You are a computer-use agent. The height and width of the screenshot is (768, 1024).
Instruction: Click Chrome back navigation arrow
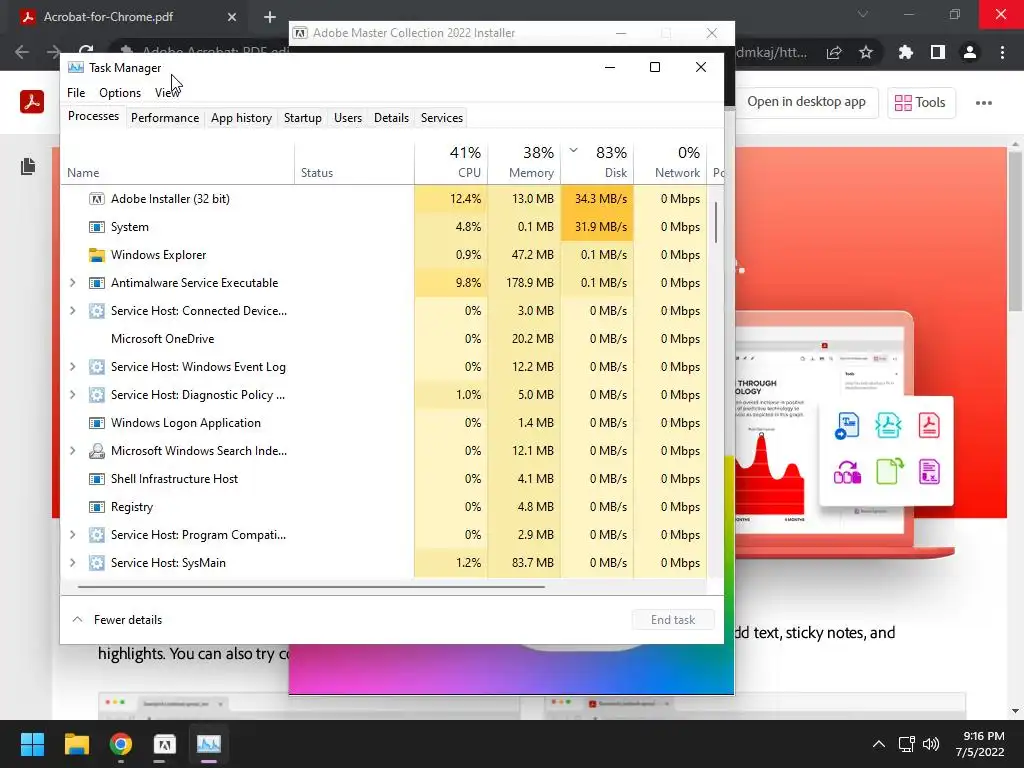point(22,52)
